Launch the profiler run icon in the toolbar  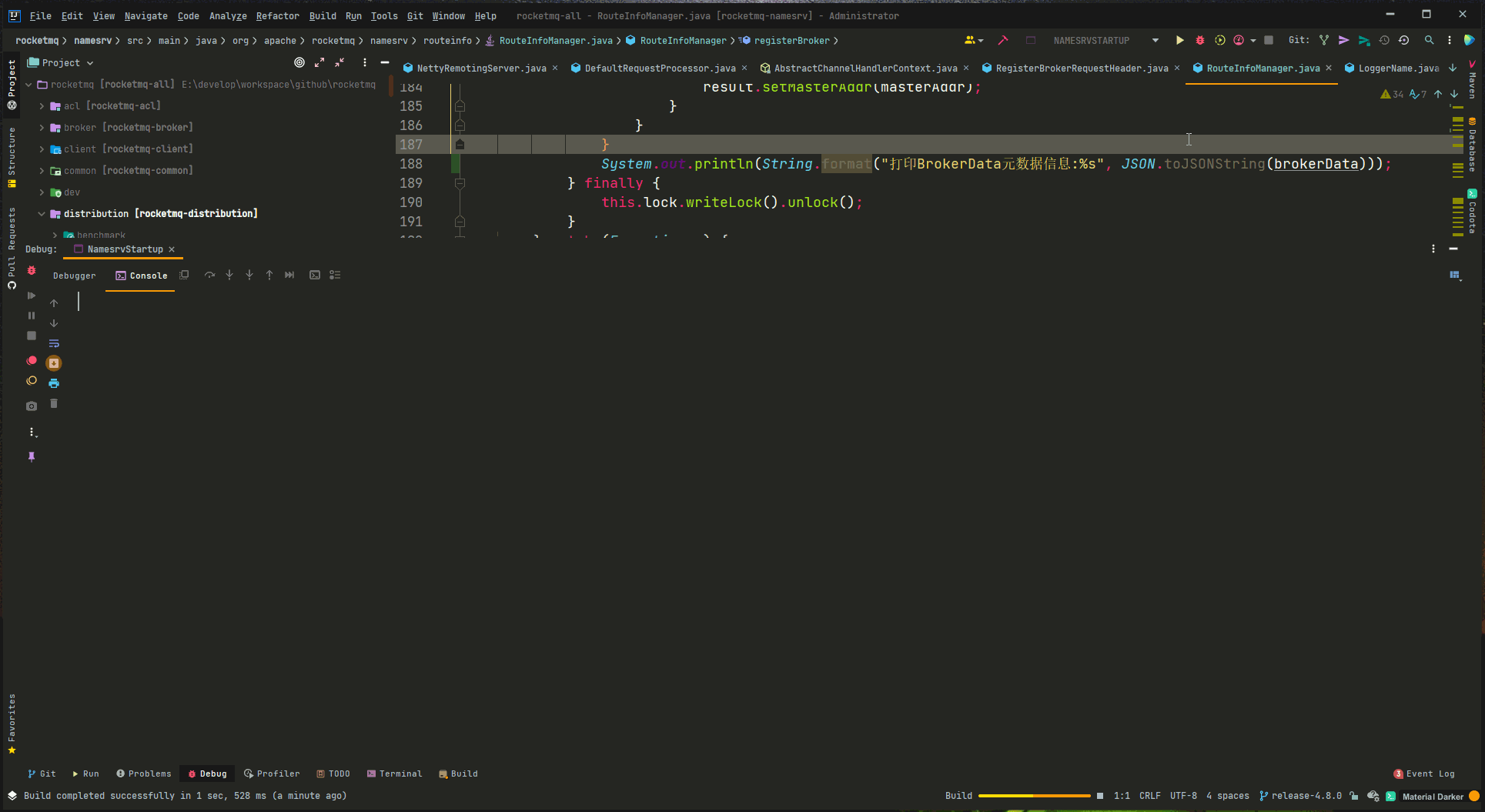point(1239,40)
